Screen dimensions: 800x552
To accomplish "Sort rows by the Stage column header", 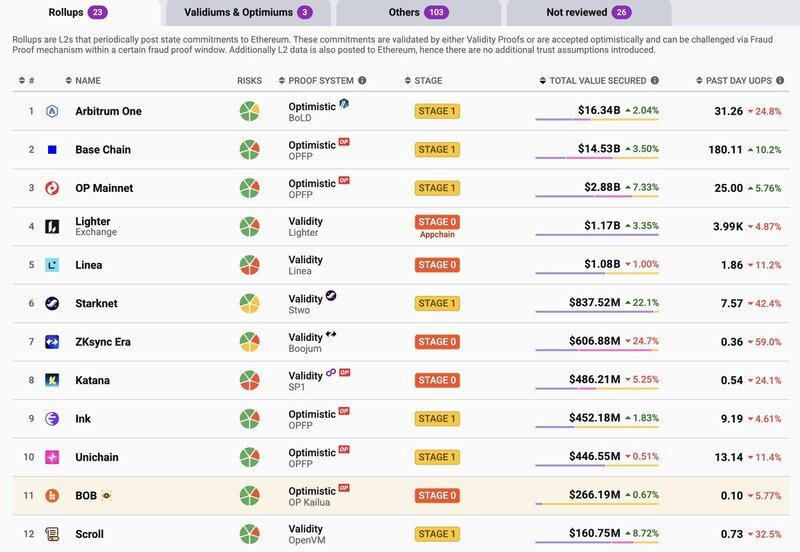I will pos(428,81).
